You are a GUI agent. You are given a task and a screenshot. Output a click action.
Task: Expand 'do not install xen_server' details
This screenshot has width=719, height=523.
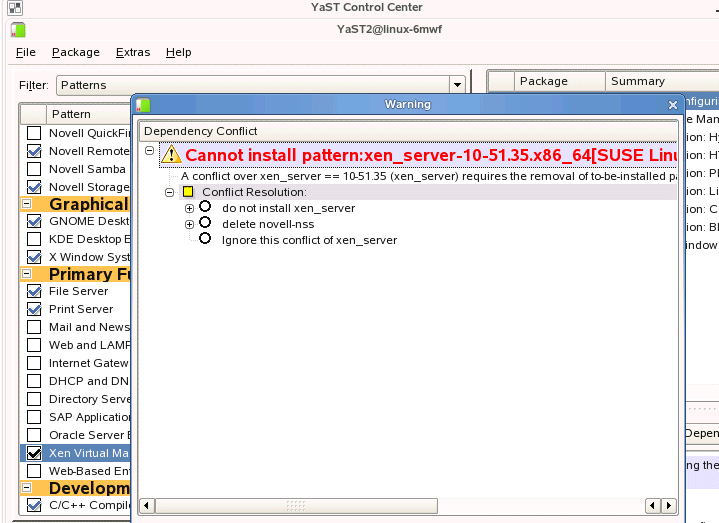tap(189, 209)
